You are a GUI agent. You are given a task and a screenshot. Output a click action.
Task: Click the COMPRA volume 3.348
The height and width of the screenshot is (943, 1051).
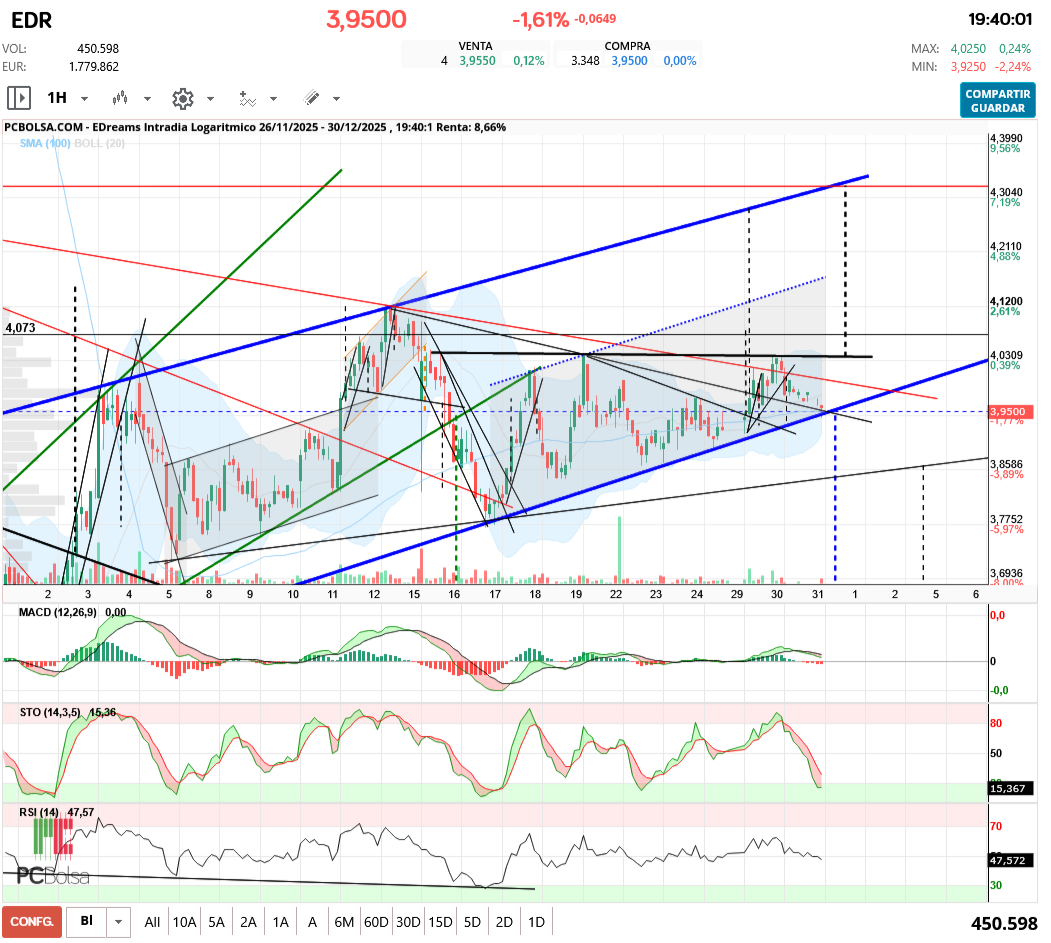tap(585, 61)
